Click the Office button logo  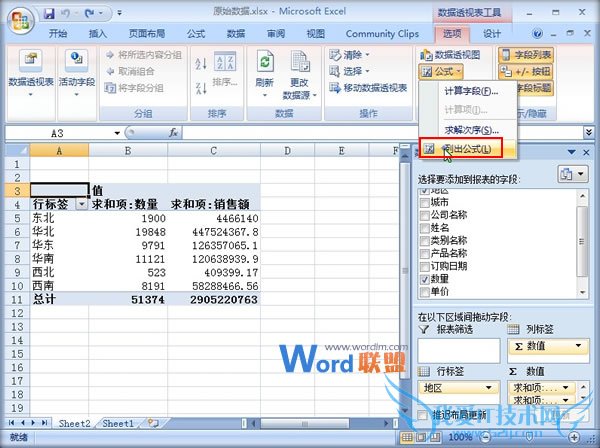(21, 20)
